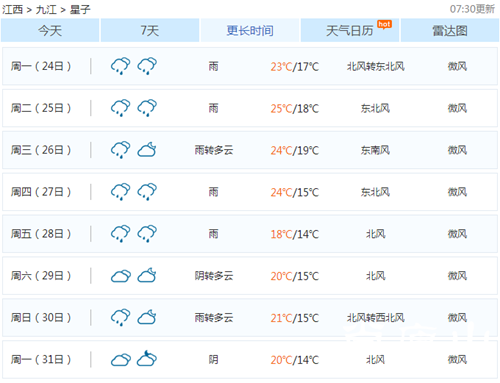The width and height of the screenshot is (500, 383).
Task: Click the 24℃/15℃ temperature
Action: tap(295, 192)
